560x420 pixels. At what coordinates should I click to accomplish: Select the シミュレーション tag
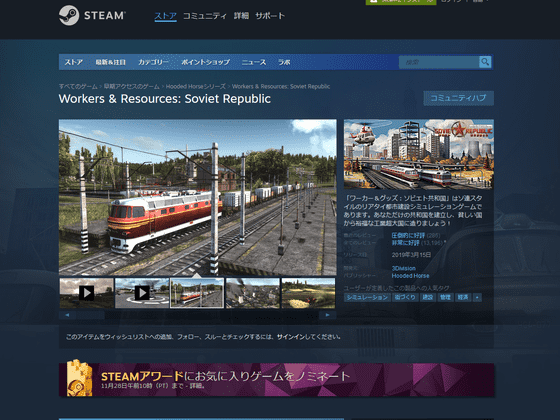367,297
